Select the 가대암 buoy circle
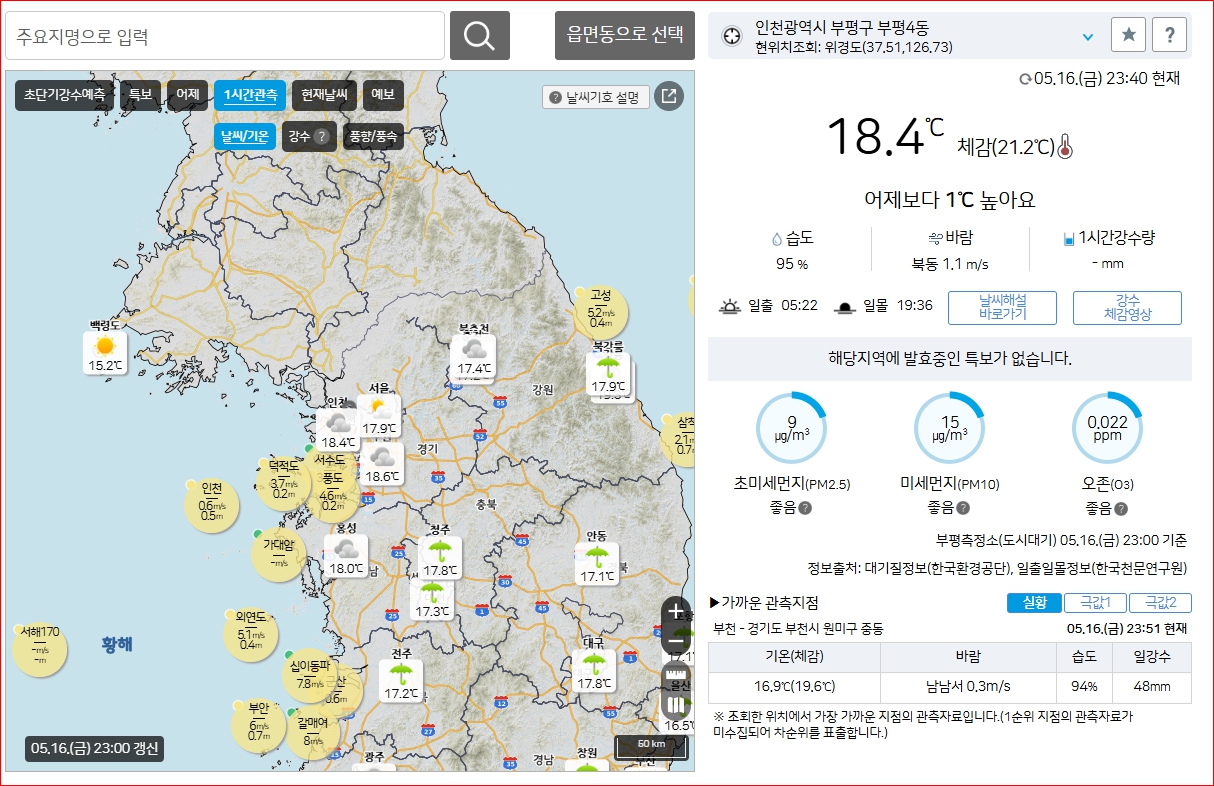Viewport: 1214px width, 786px height. [x=278, y=555]
